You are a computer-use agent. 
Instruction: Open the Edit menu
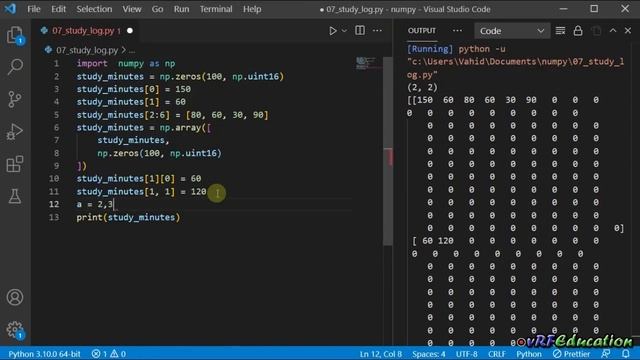point(58,9)
